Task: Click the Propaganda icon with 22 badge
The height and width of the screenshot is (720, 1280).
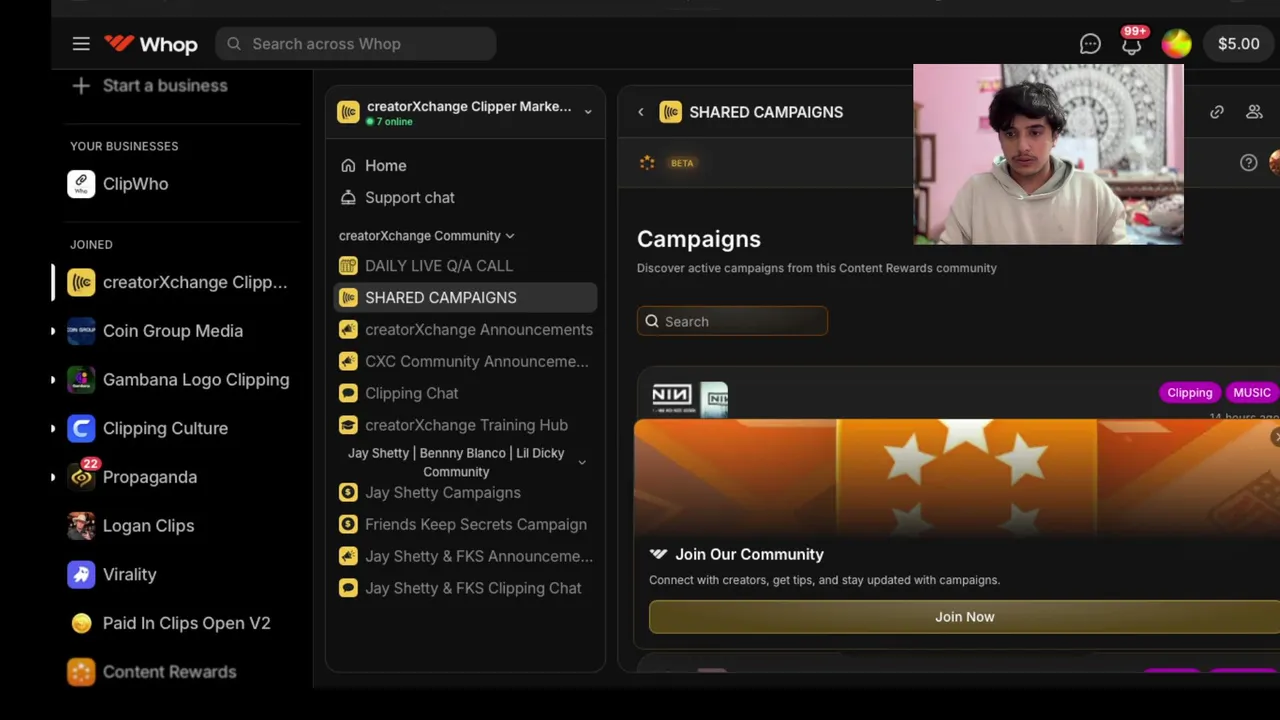Action: click(x=82, y=475)
